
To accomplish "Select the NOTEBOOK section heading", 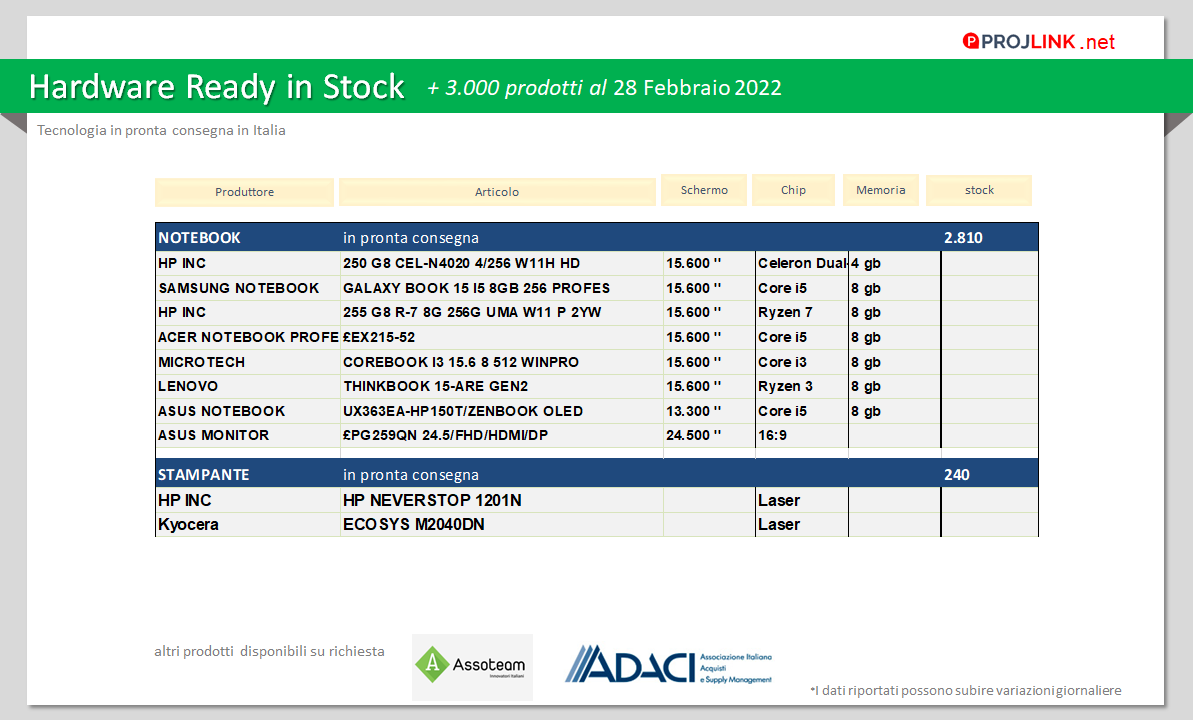I will pyautogui.click(x=199, y=237).
